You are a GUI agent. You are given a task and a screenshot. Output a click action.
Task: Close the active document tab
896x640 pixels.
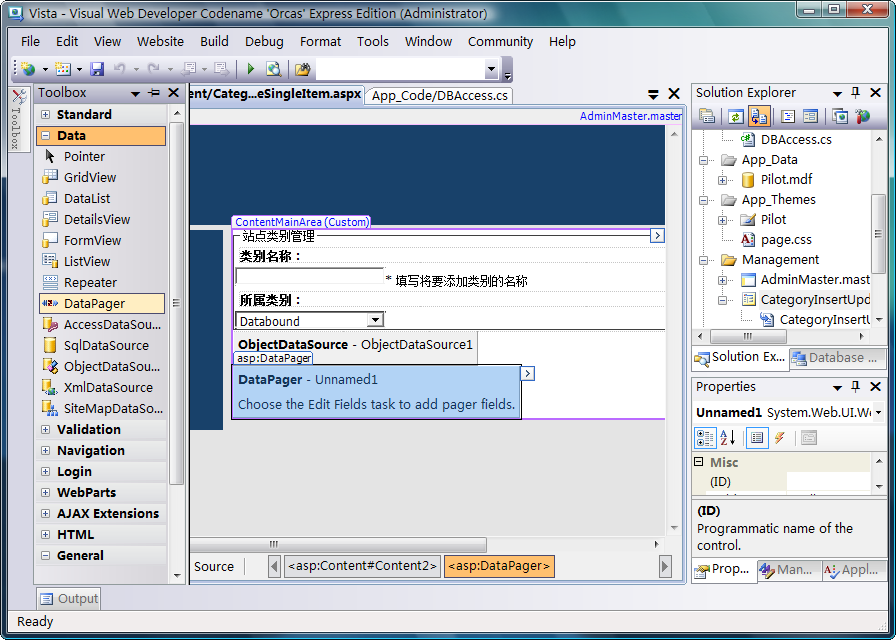[x=674, y=94]
